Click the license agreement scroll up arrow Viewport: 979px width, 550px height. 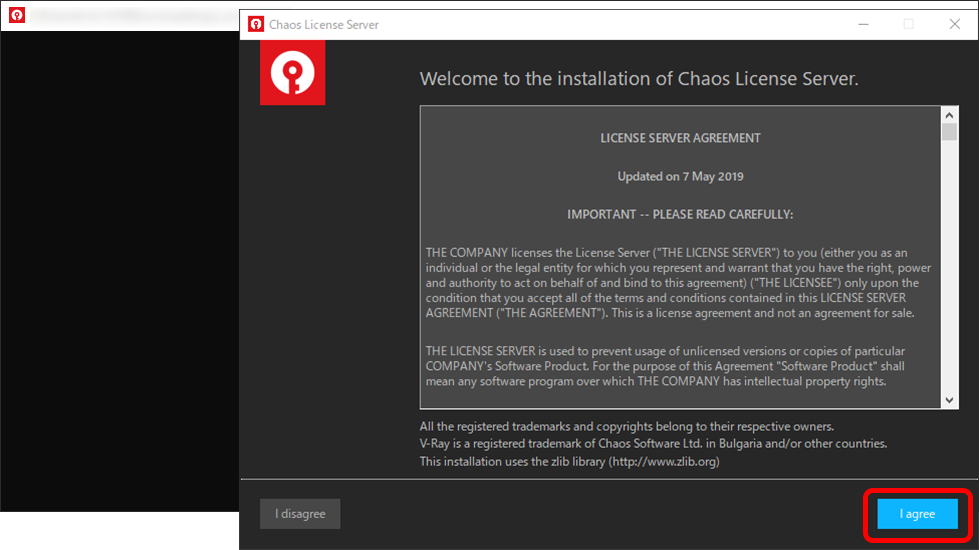949,115
